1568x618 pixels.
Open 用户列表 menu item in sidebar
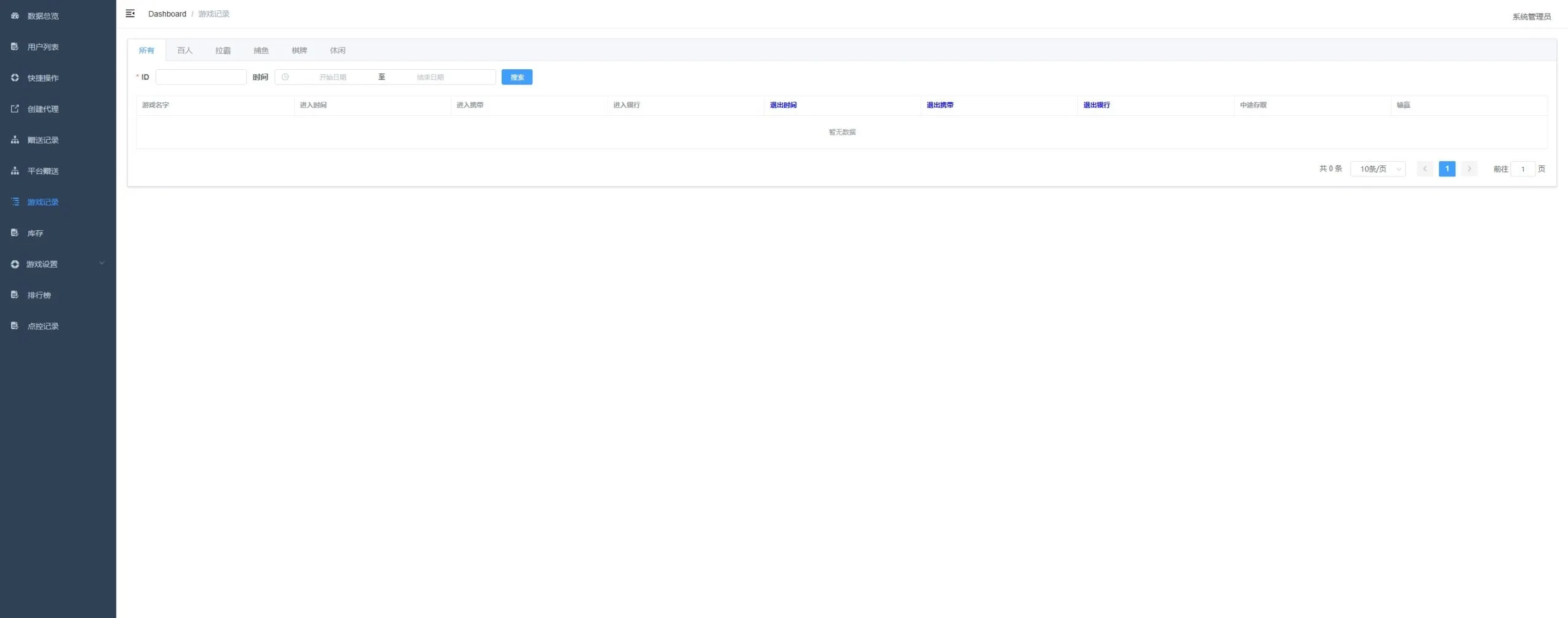(58, 47)
